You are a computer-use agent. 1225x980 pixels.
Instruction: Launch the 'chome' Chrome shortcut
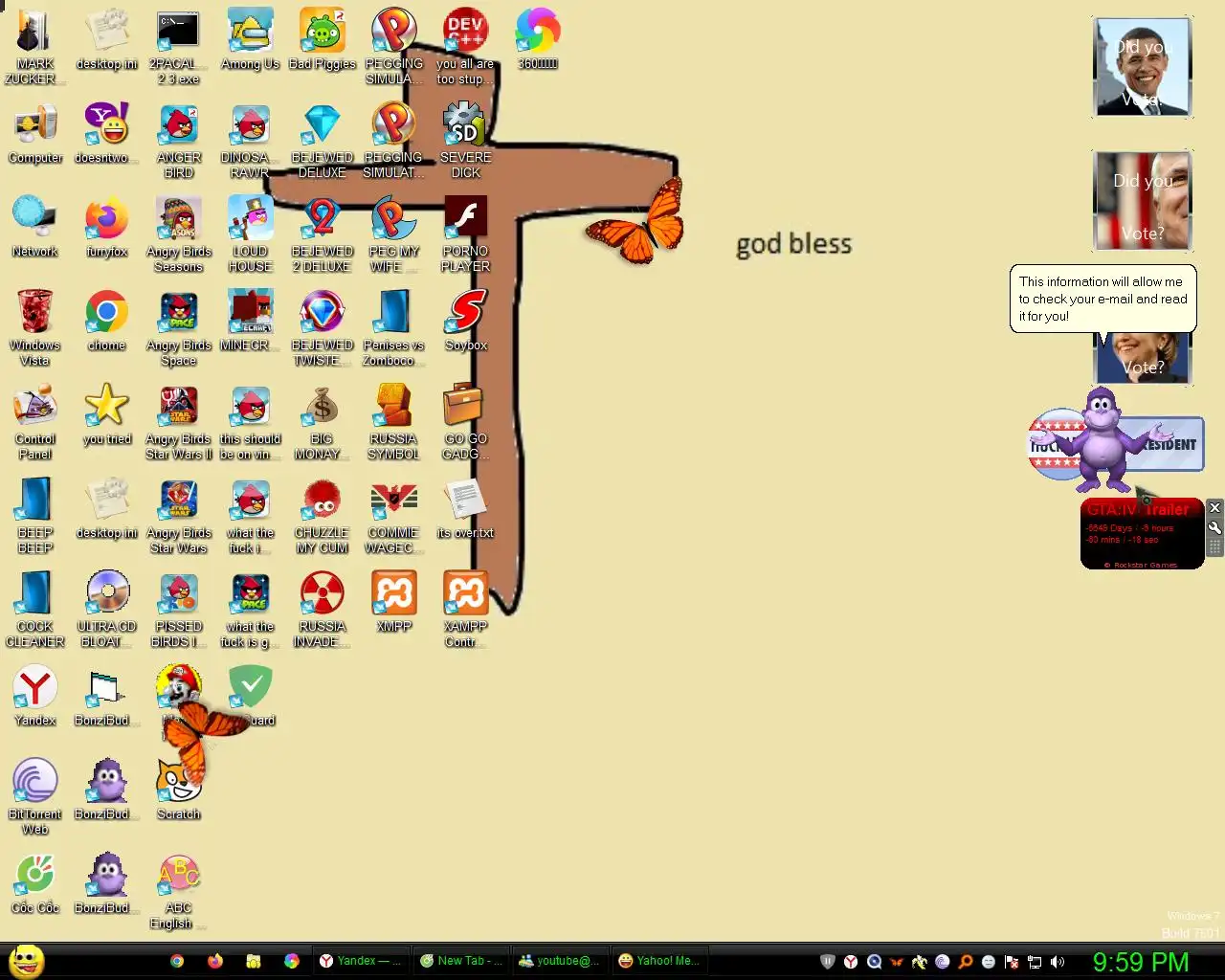tap(107, 322)
